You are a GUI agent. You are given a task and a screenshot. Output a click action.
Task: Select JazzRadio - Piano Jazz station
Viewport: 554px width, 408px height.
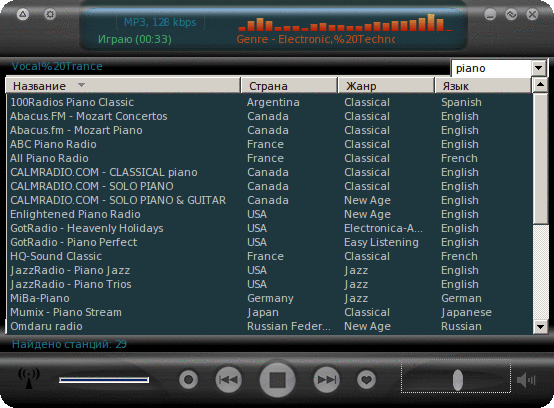(x=269, y=270)
